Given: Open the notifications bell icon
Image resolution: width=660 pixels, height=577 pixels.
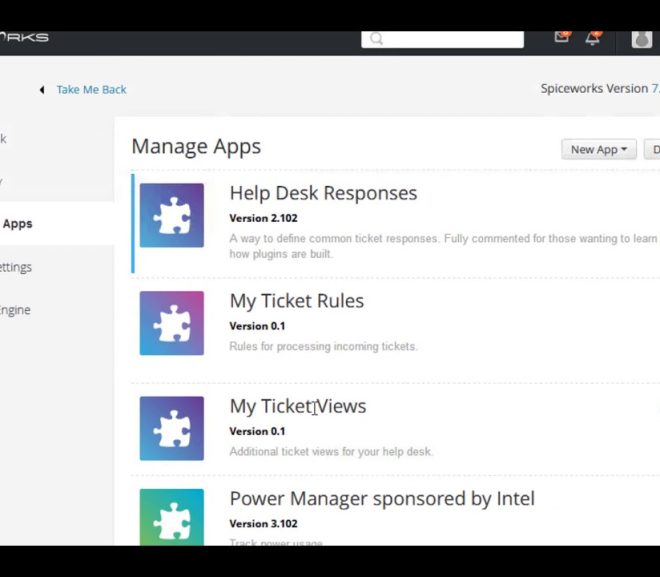Looking at the screenshot, I should coord(593,38).
